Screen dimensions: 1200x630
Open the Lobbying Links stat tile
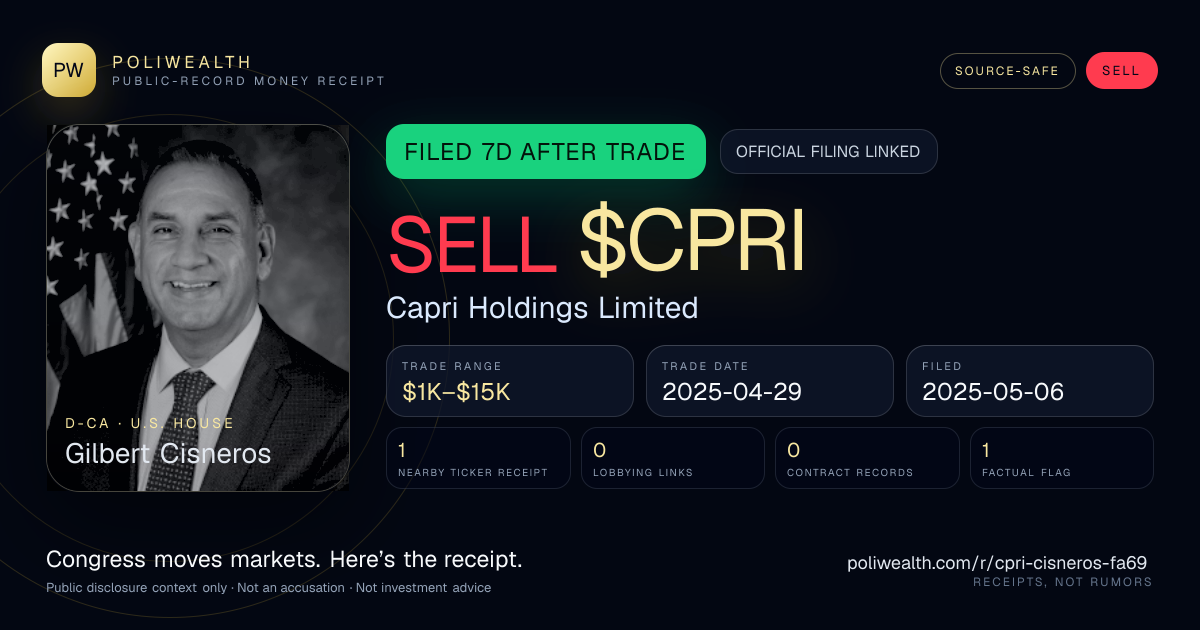[673, 458]
